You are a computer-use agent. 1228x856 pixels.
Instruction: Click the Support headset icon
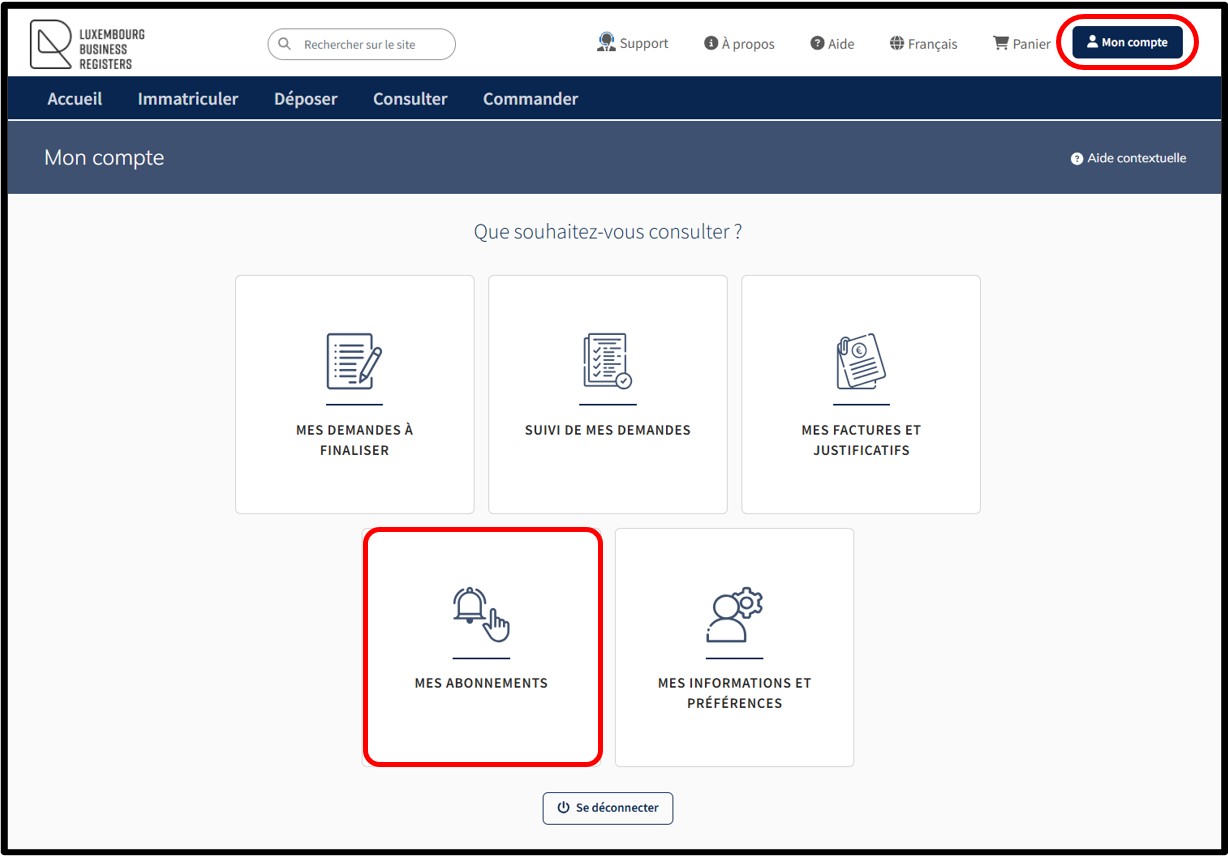[x=606, y=42]
